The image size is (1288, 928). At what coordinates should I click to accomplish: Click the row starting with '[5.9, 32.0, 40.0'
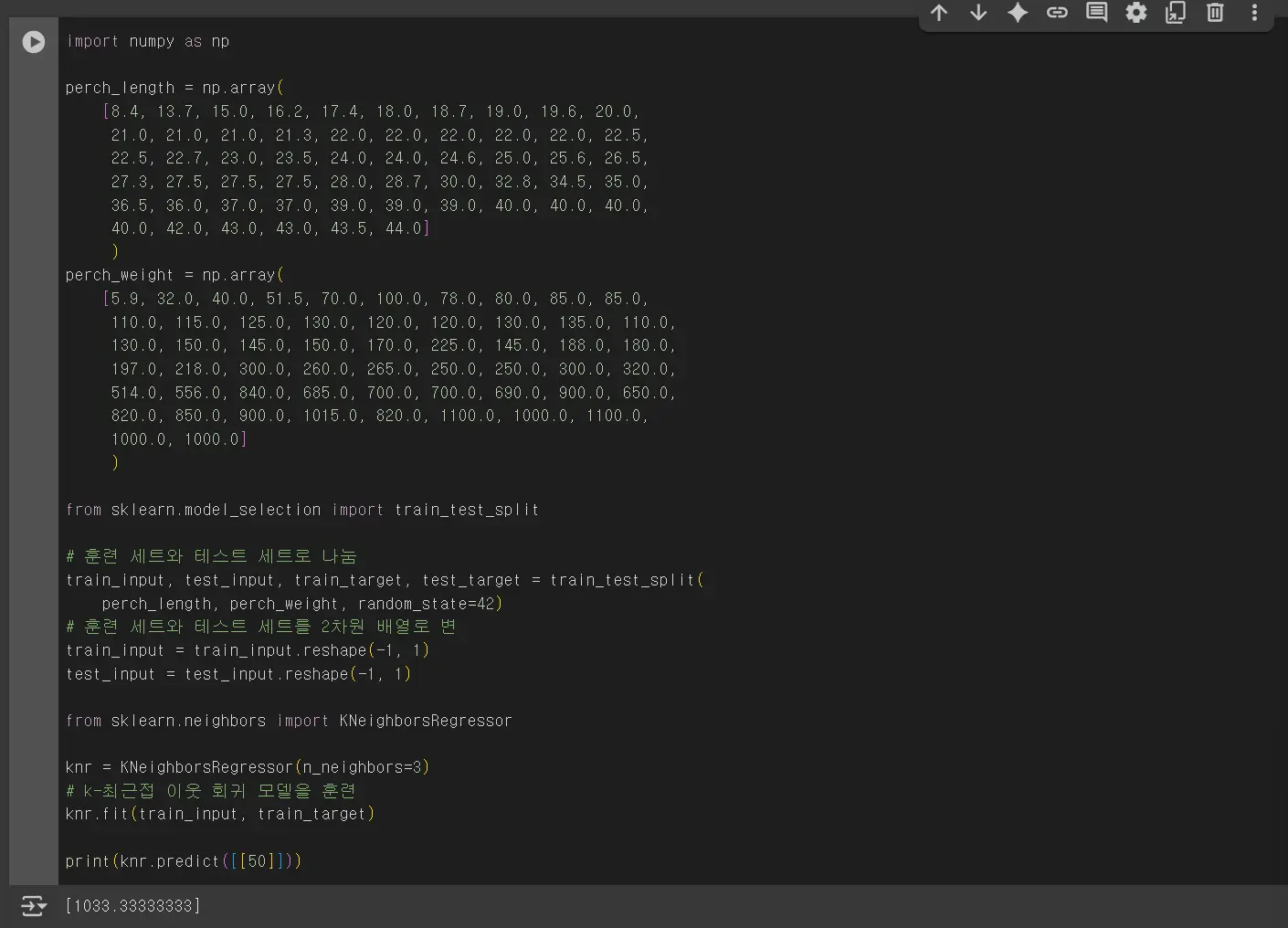click(375, 299)
